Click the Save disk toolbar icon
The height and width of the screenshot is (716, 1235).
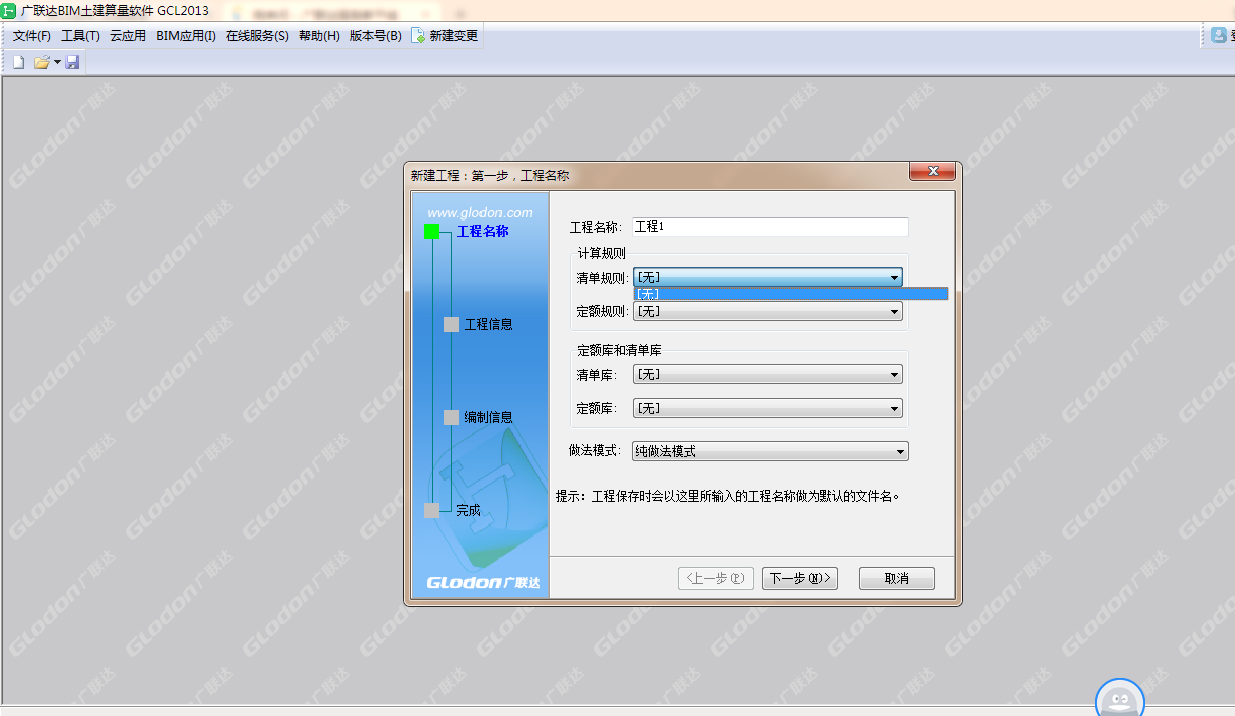[x=72, y=62]
